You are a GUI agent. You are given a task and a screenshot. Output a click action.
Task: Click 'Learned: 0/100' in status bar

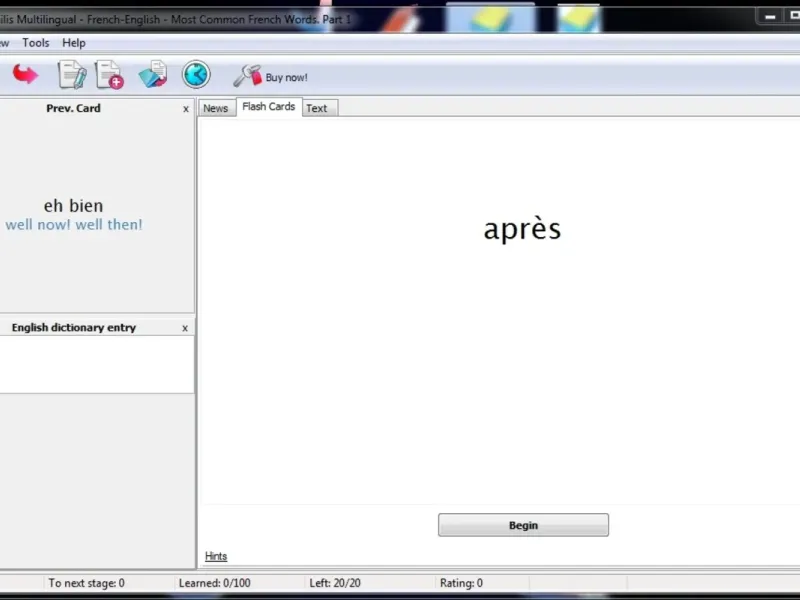(215, 583)
